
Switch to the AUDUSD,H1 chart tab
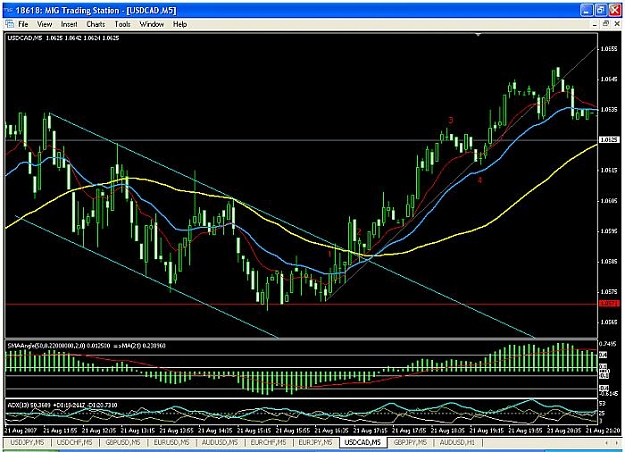pyautogui.click(x=458, y=442)
